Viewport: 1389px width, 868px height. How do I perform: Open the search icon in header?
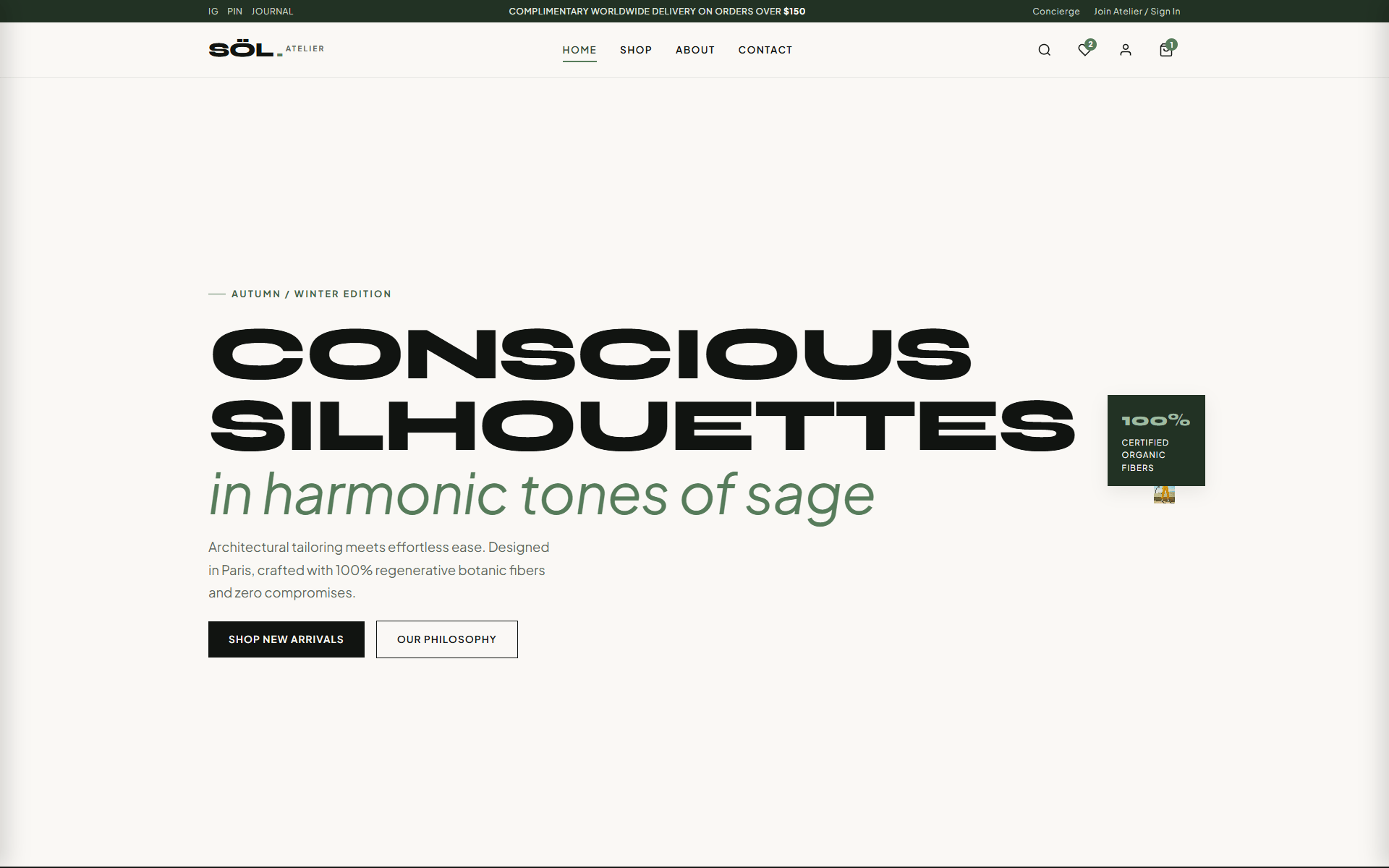pyautogui.click(x=1044, y=50)
